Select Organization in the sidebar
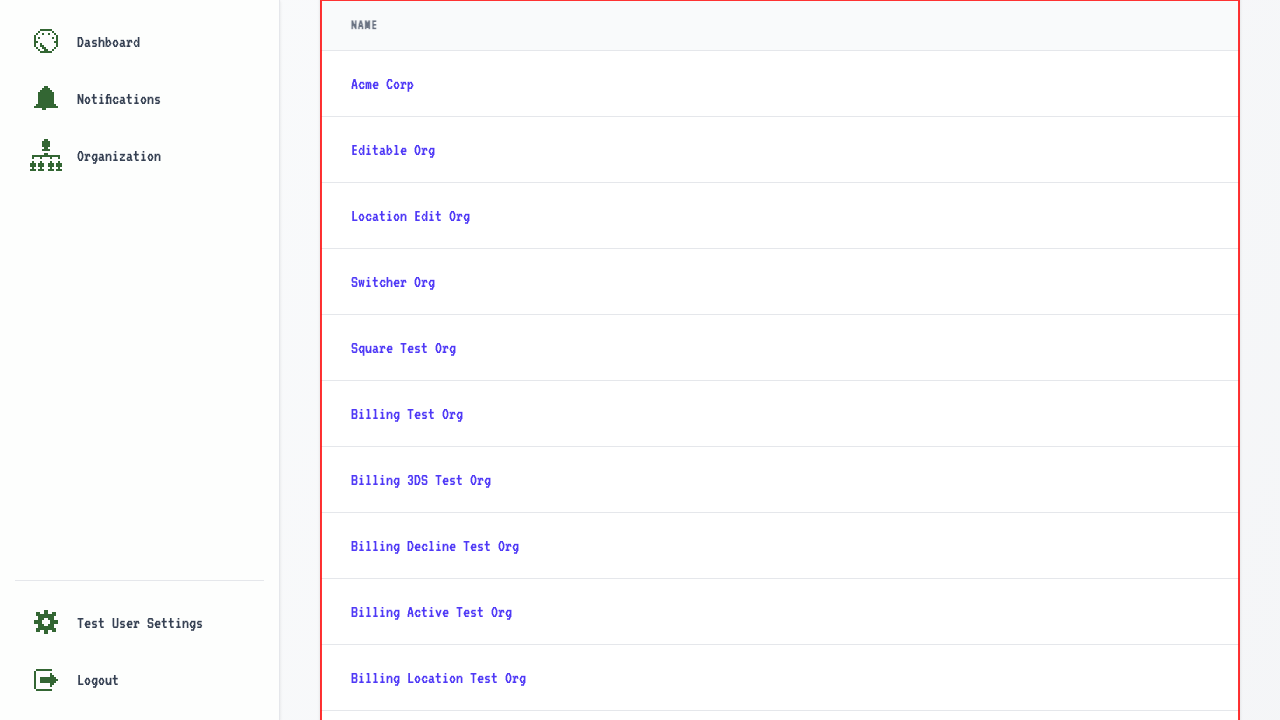This screenshot has width=1280, height=720. (x=140, y=156)
